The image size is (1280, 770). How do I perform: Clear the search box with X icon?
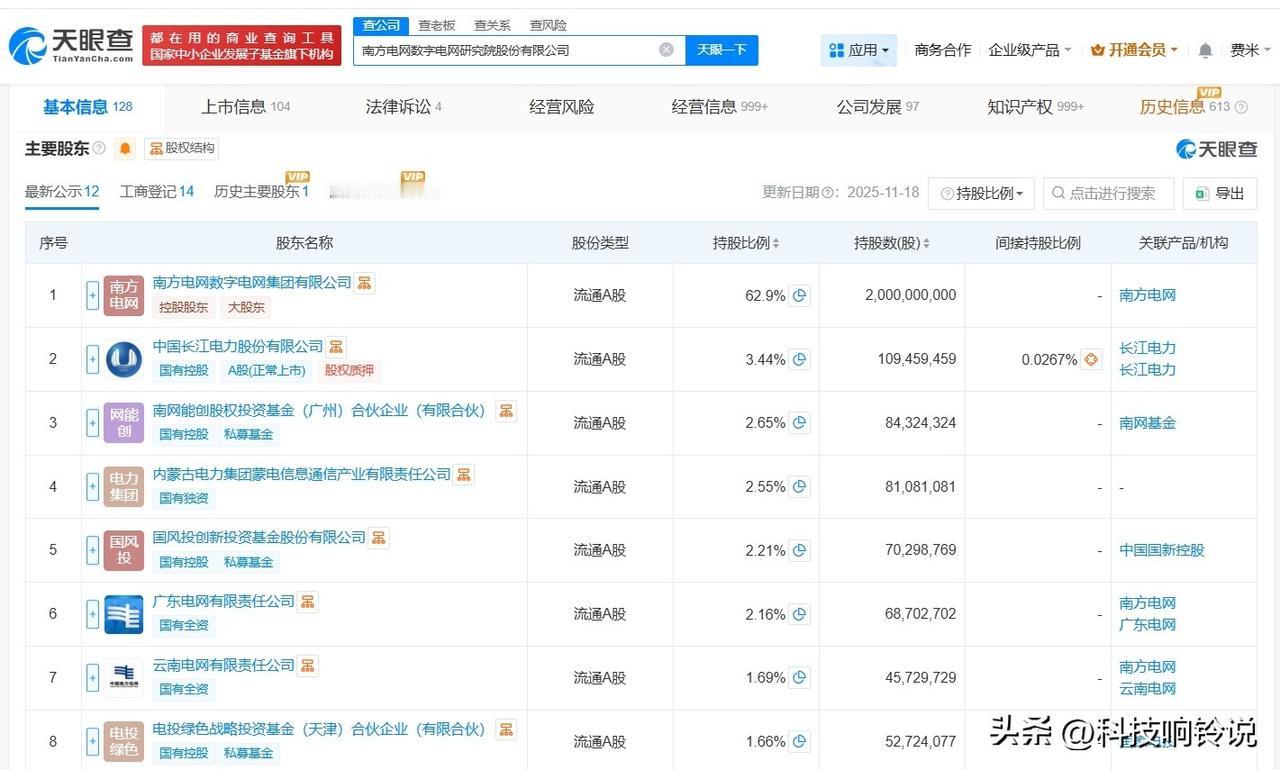click(666, 50)
